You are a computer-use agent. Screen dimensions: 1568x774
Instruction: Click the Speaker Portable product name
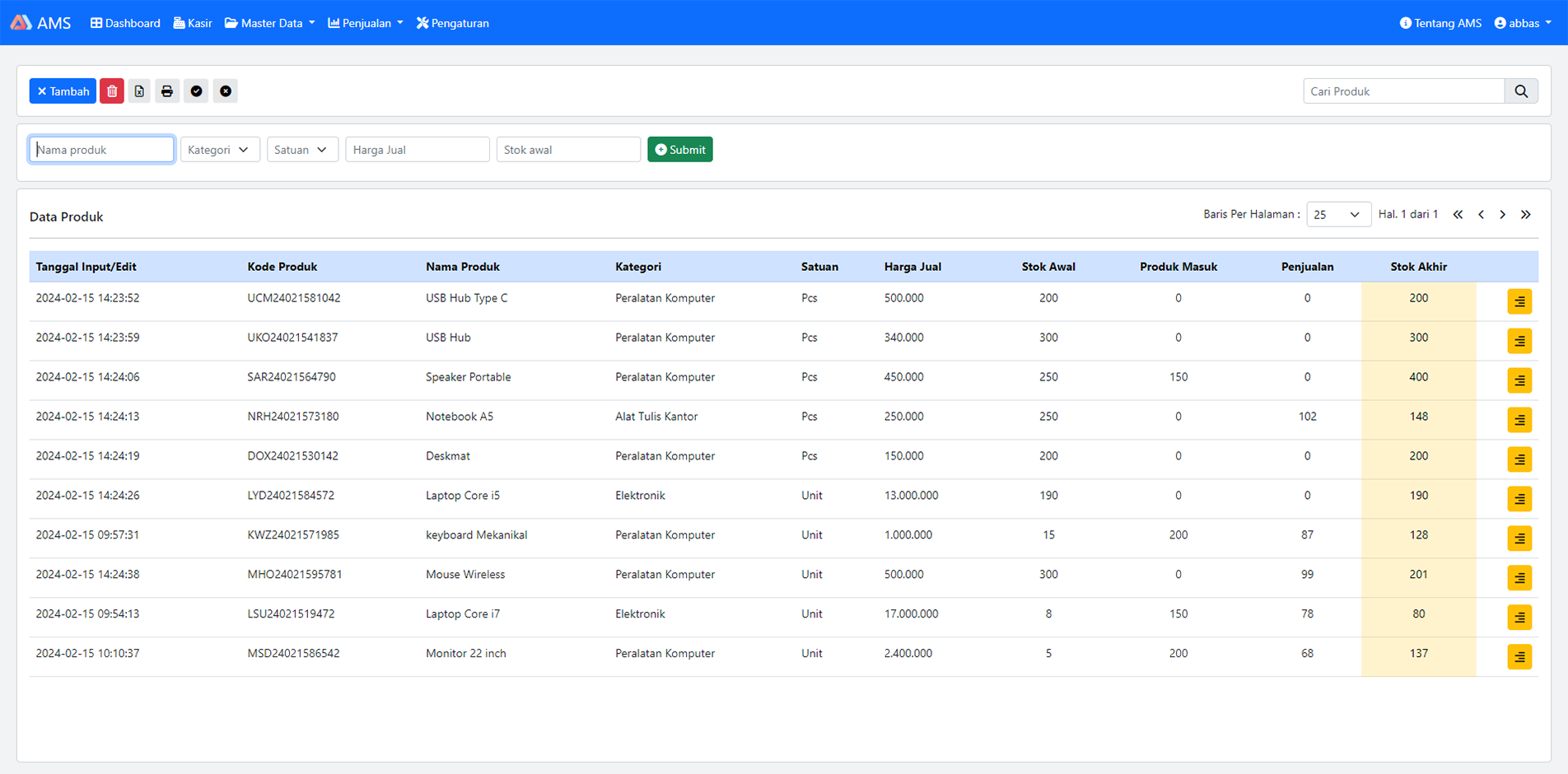[469, 377]
